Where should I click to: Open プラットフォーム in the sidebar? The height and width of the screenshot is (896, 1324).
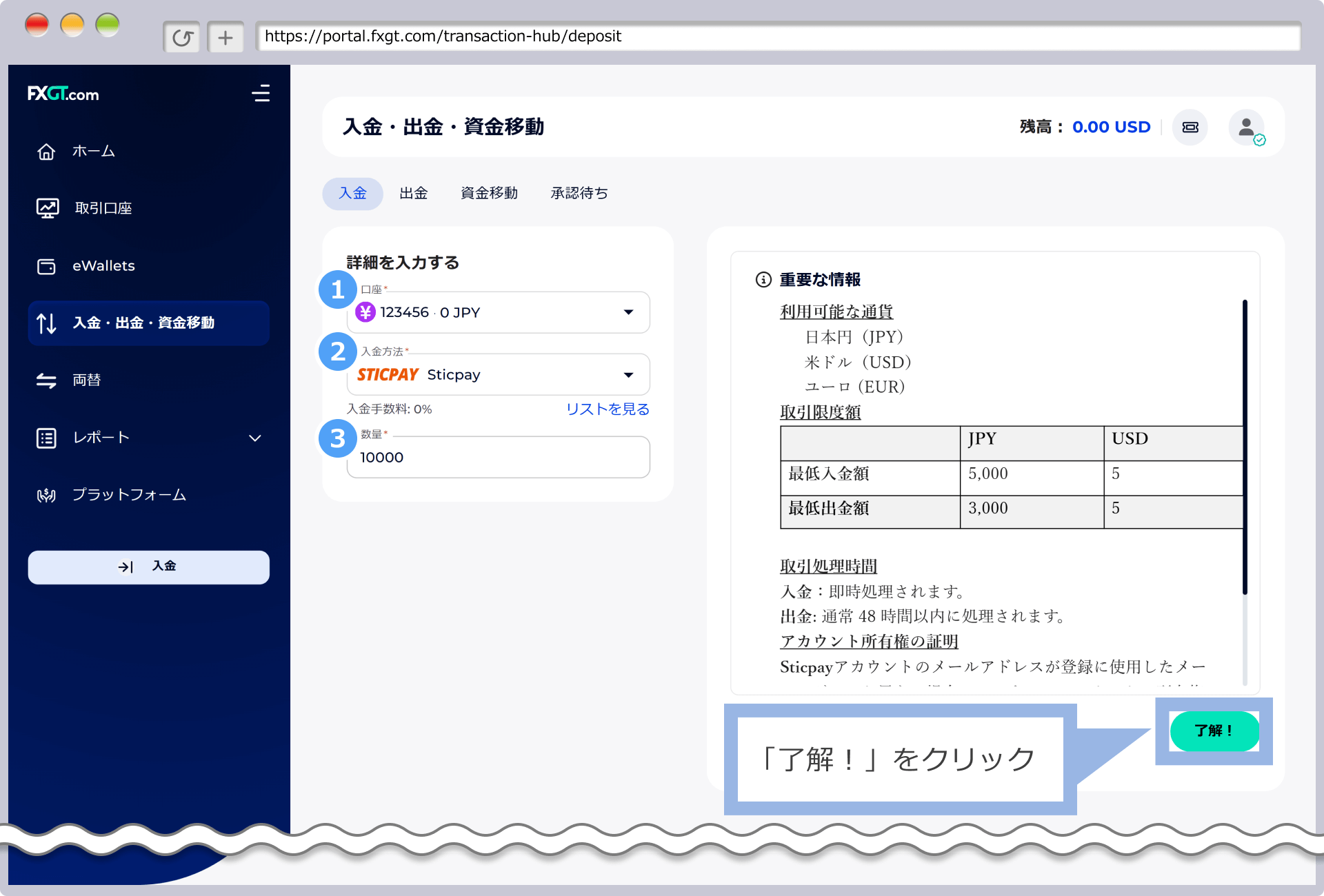pyautogui.click(x=148, y=495)
